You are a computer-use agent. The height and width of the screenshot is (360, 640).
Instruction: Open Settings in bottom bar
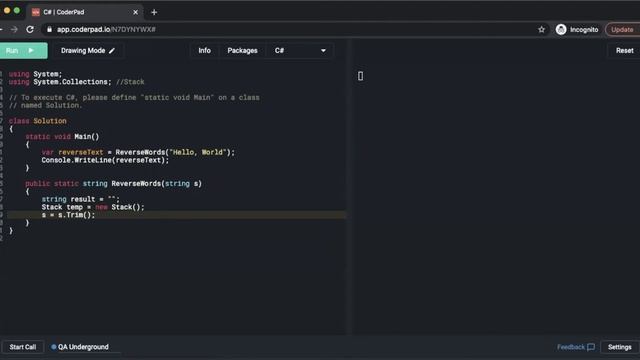pyautogui.click(x=619, y=347)
